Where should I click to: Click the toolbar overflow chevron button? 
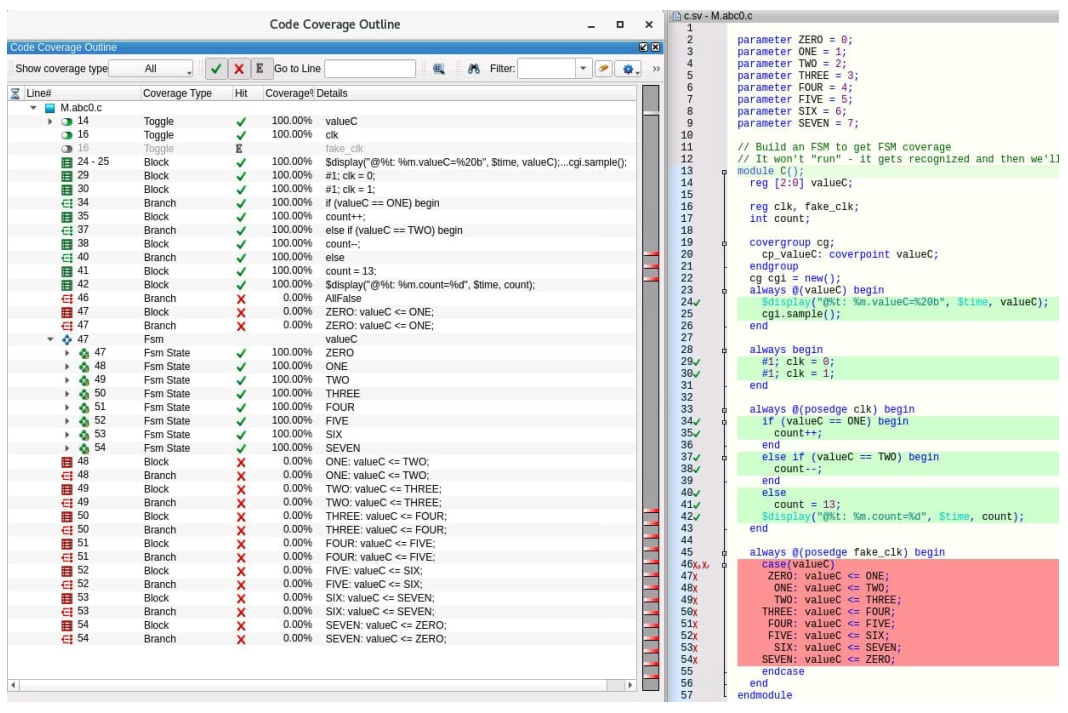656,69
